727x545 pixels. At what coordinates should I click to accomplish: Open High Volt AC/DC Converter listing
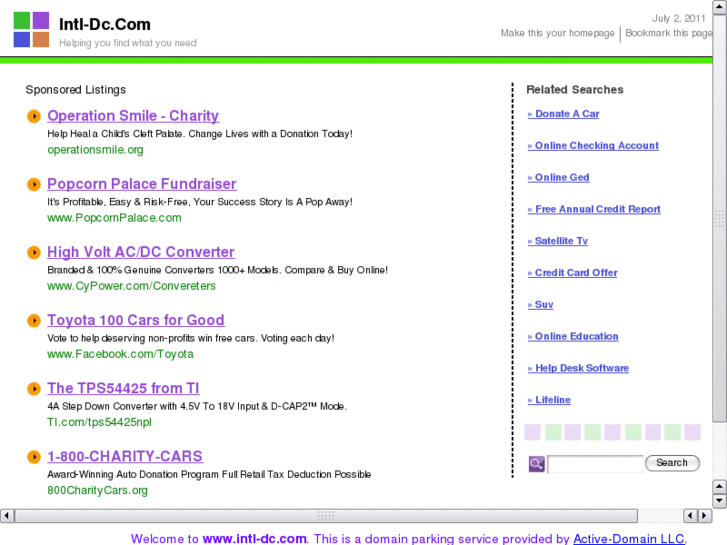tap(141, 252)
